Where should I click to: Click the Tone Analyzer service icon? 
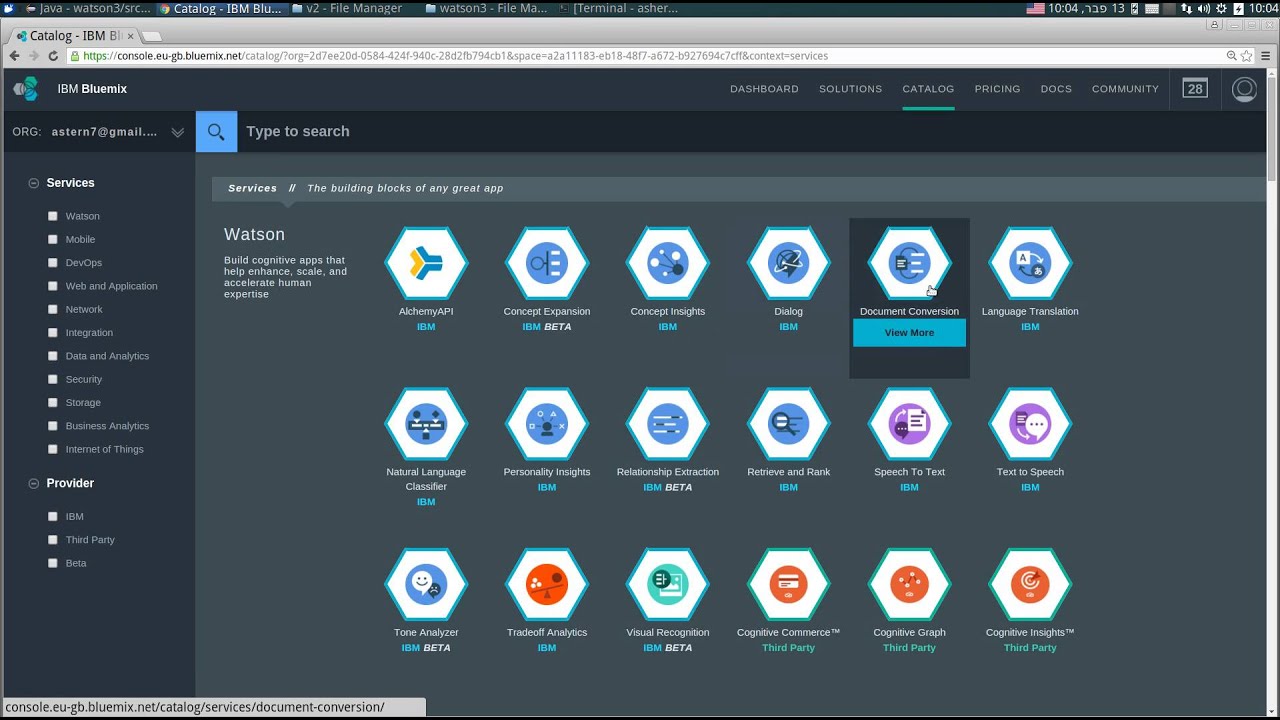click(426, 584)
